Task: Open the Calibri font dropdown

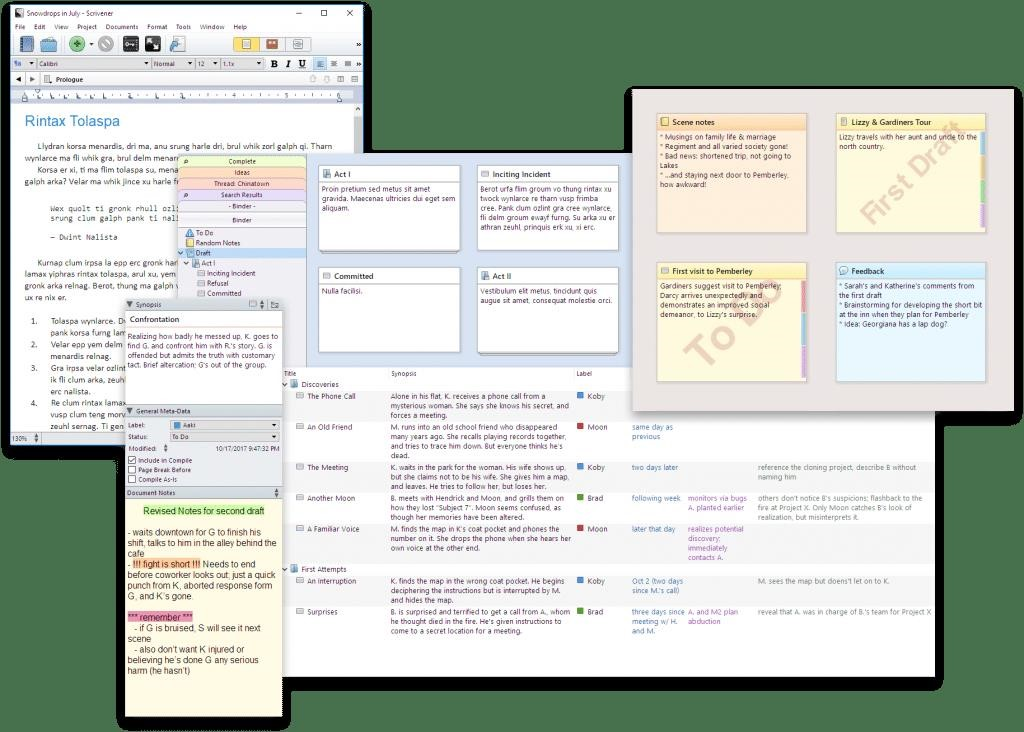Action: coord(94,64)
